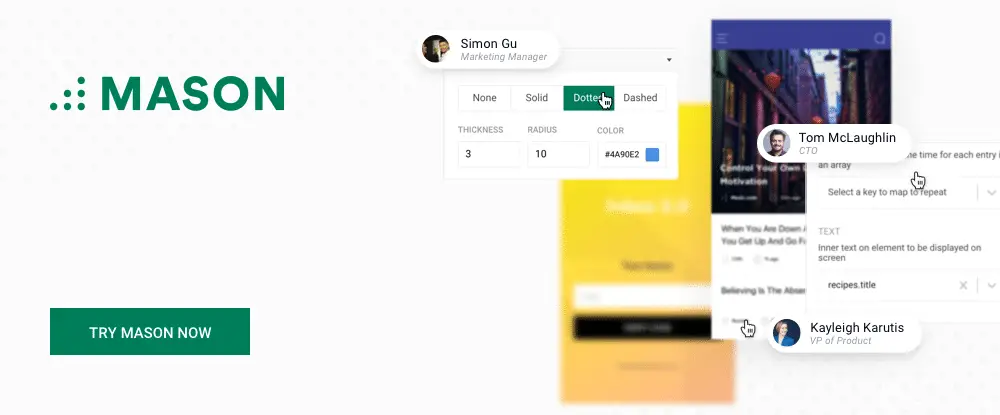Click the Radius input field

point(559,154)
